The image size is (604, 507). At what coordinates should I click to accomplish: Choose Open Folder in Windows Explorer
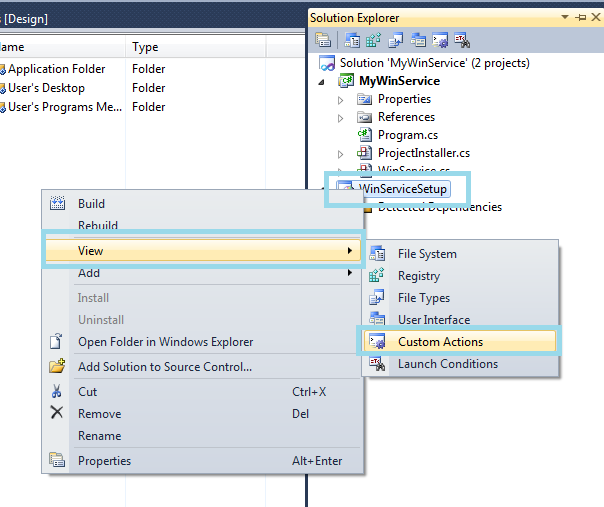click(165, 342)
